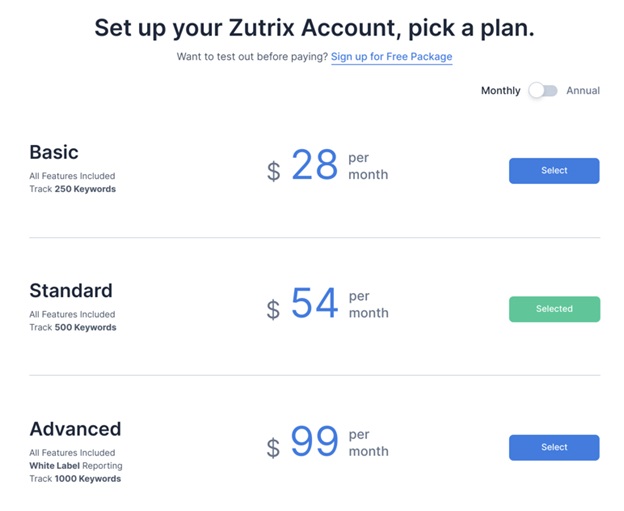Toggle the Monthly/Annual billing switch
Screen dimensions: 624x511
[x=543, y=91]
